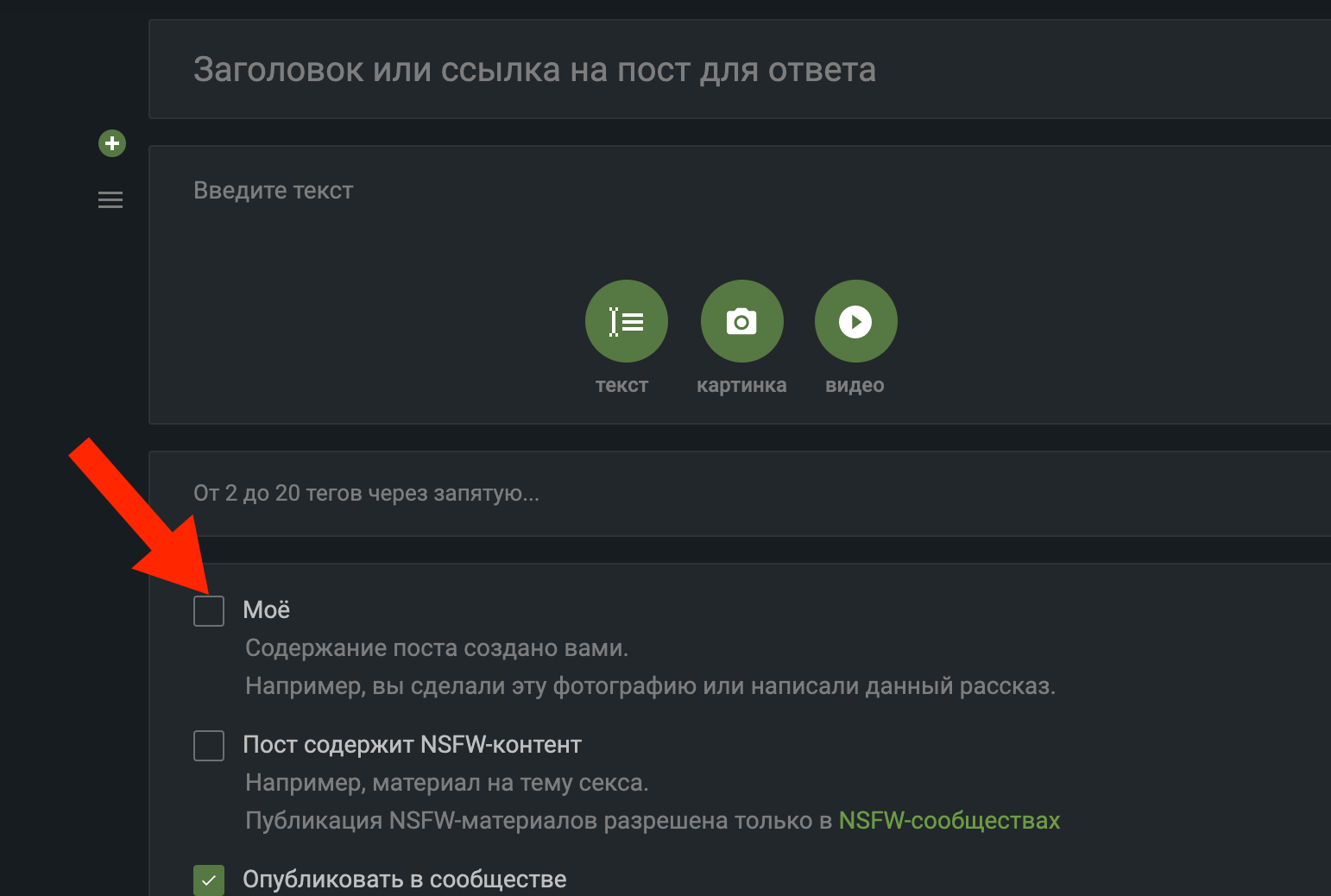Click the "Пост содержит NSFW-контент" label
Viewport: 1331px width, 896px height.
coord(413,745)
